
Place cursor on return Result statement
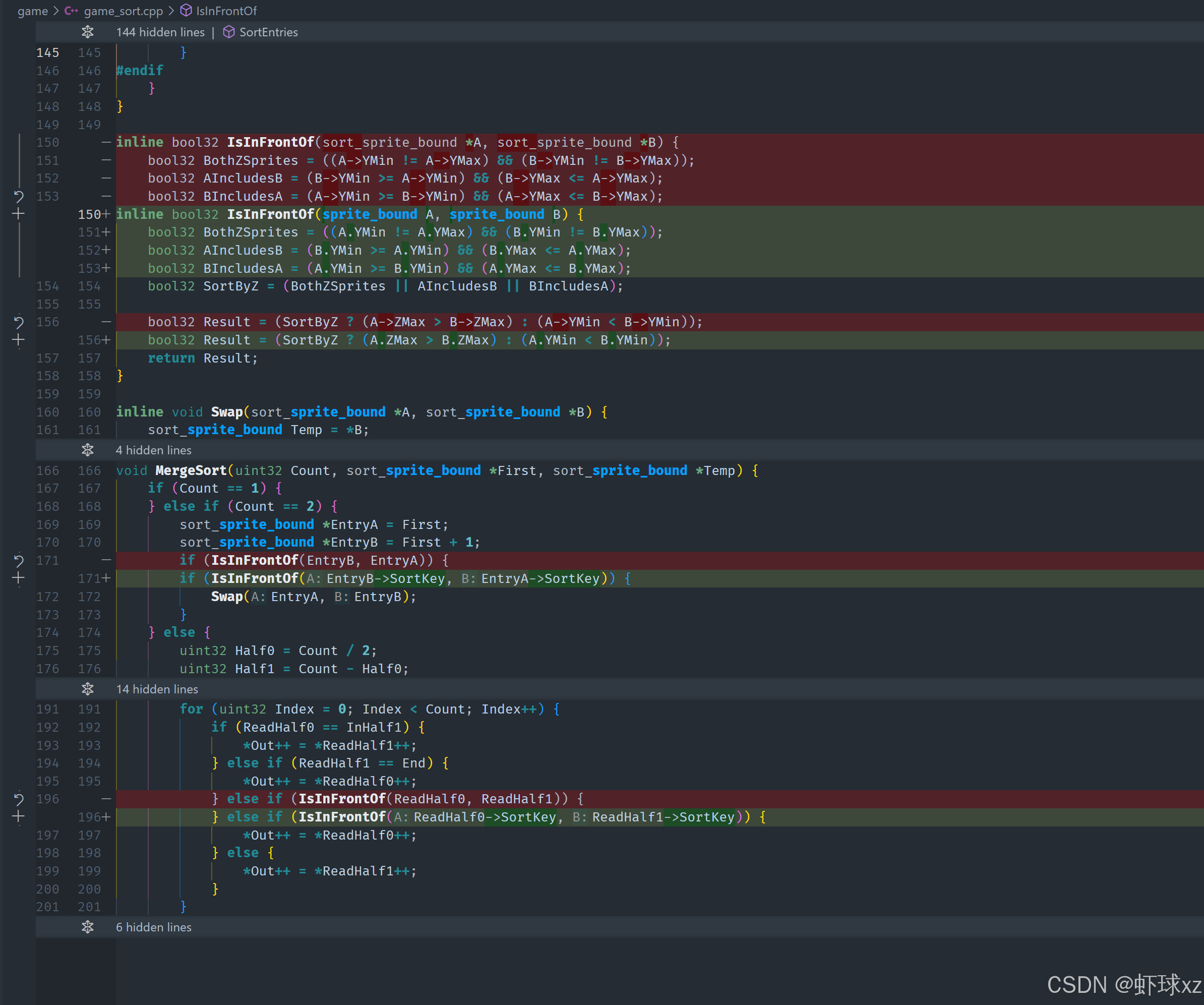click(x=203, y=359)
